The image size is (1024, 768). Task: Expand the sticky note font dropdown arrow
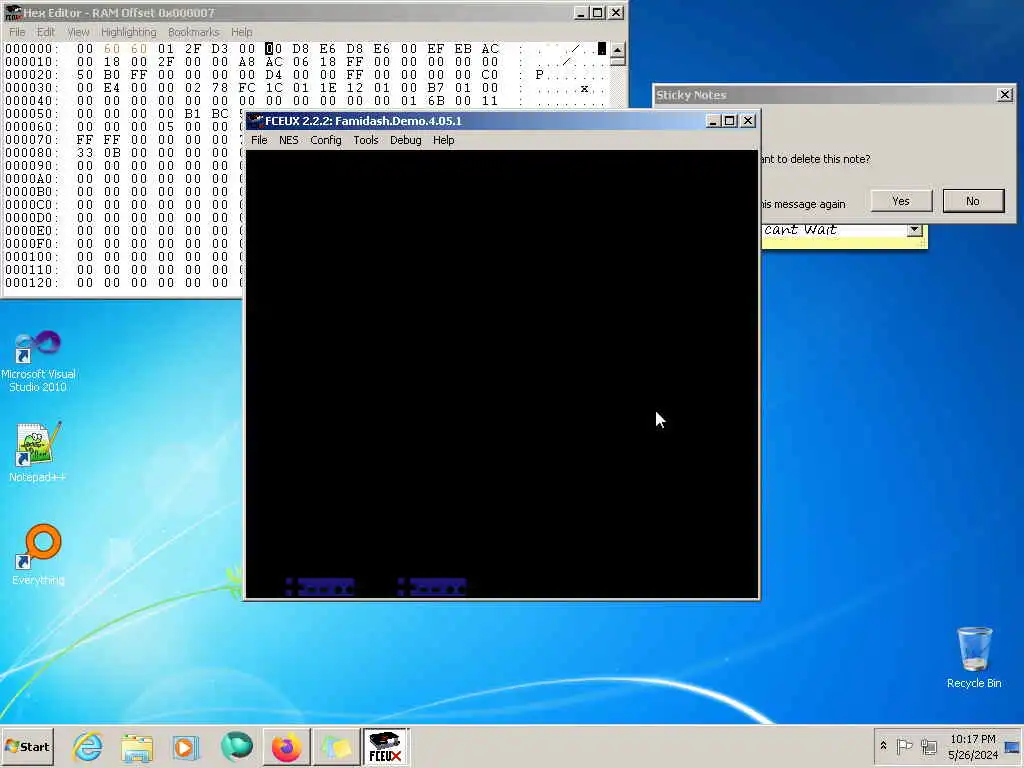[x=914, y=229]
